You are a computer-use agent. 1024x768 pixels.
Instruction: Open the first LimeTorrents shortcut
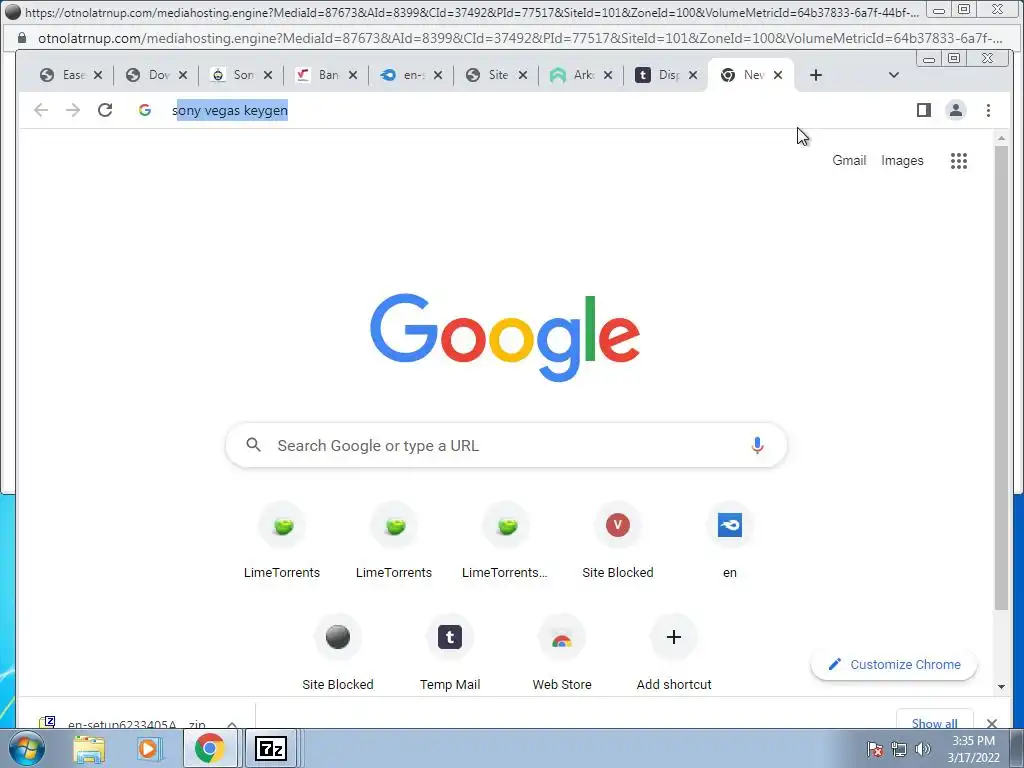pos(282,541)
